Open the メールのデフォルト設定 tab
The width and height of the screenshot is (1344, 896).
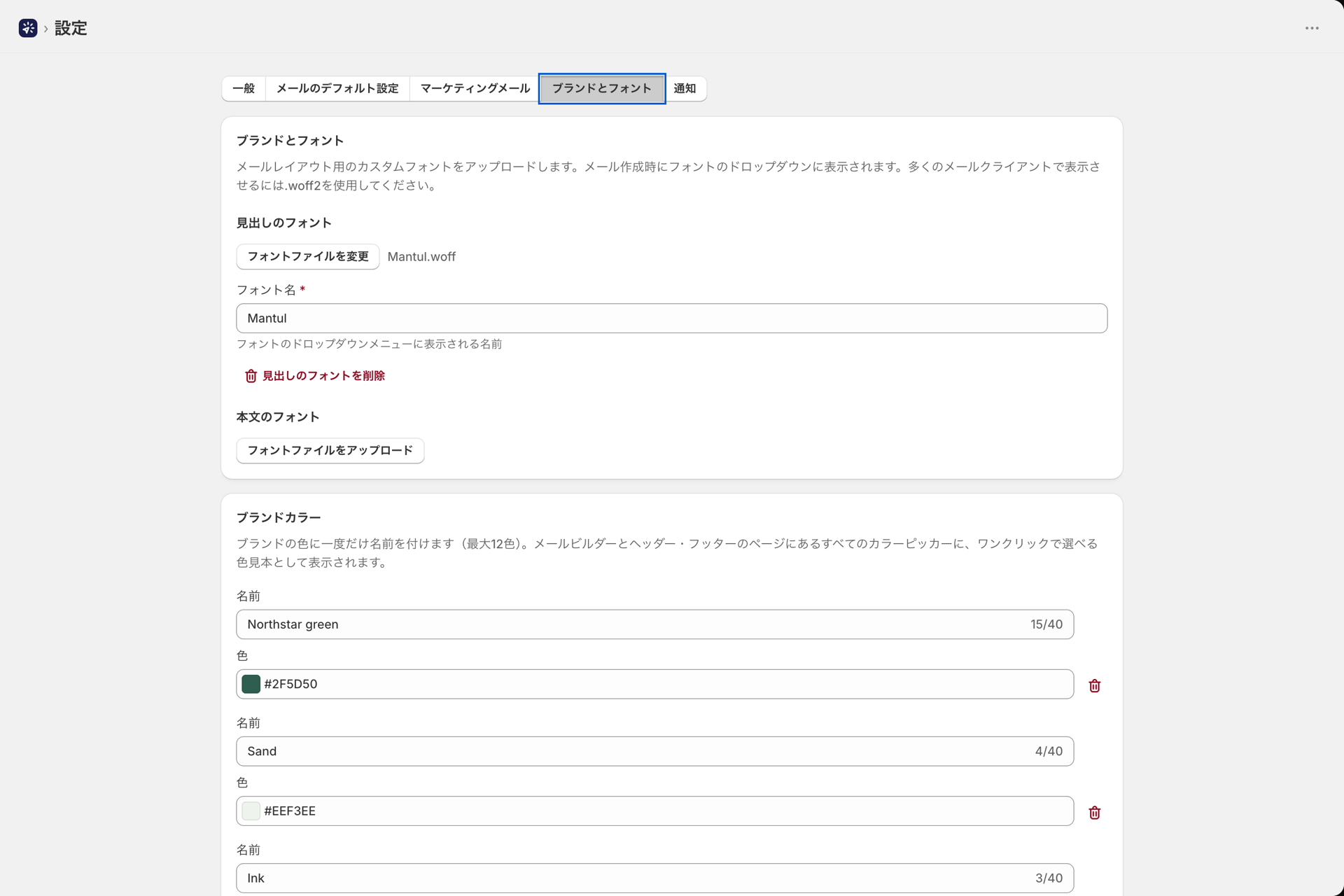(337, 88)
